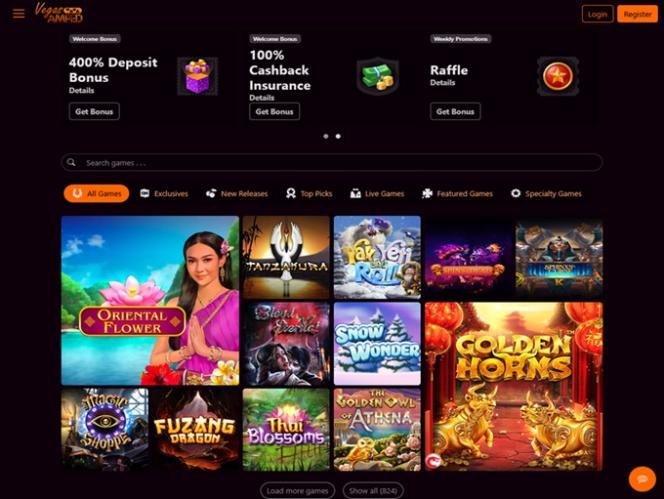The image size is (664, 499).
Task: Click the Vegas Amped logo
Action: pyautogui.click(x=59, y=13)
